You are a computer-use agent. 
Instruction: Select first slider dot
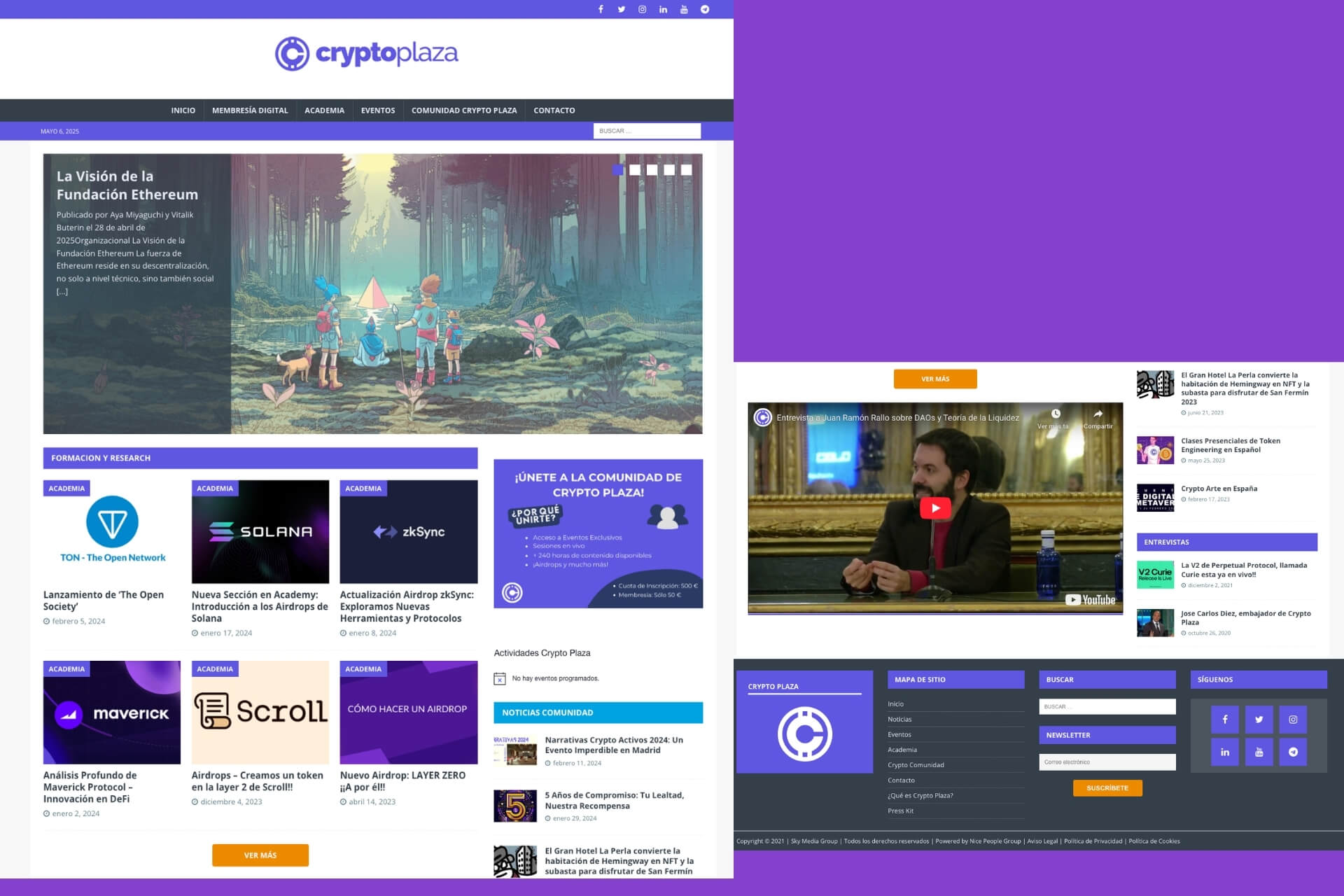coord(617,170)
